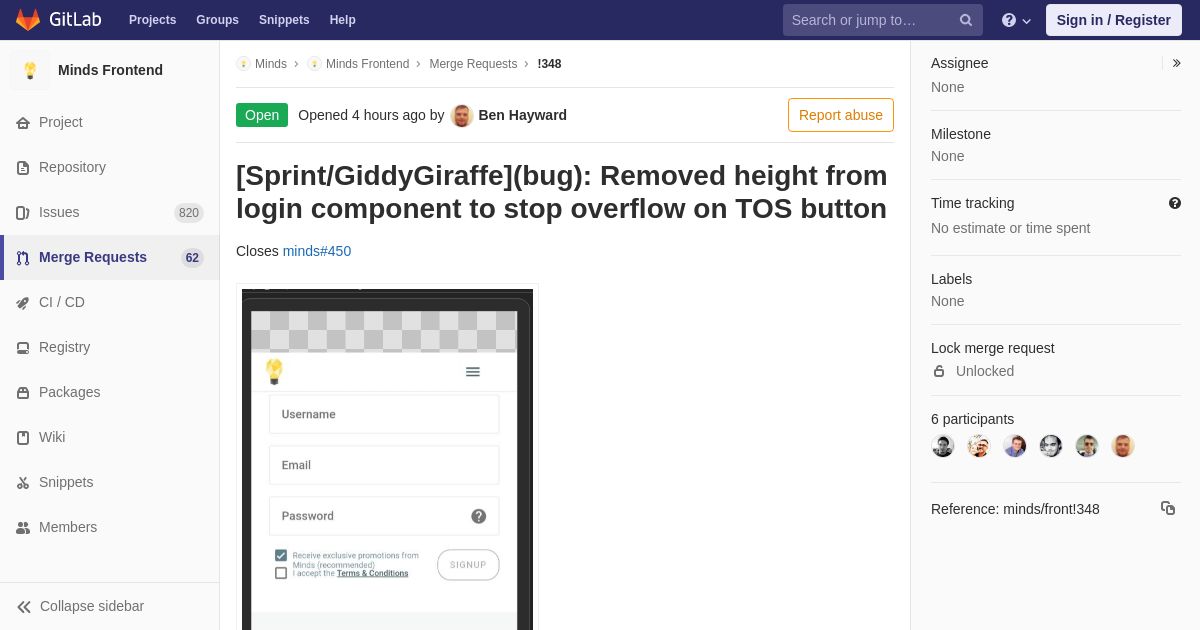Click the Ben Hayward author link
Image resolution: width=1200 pixels, height=630 pixels.
[x=522, y=115]
